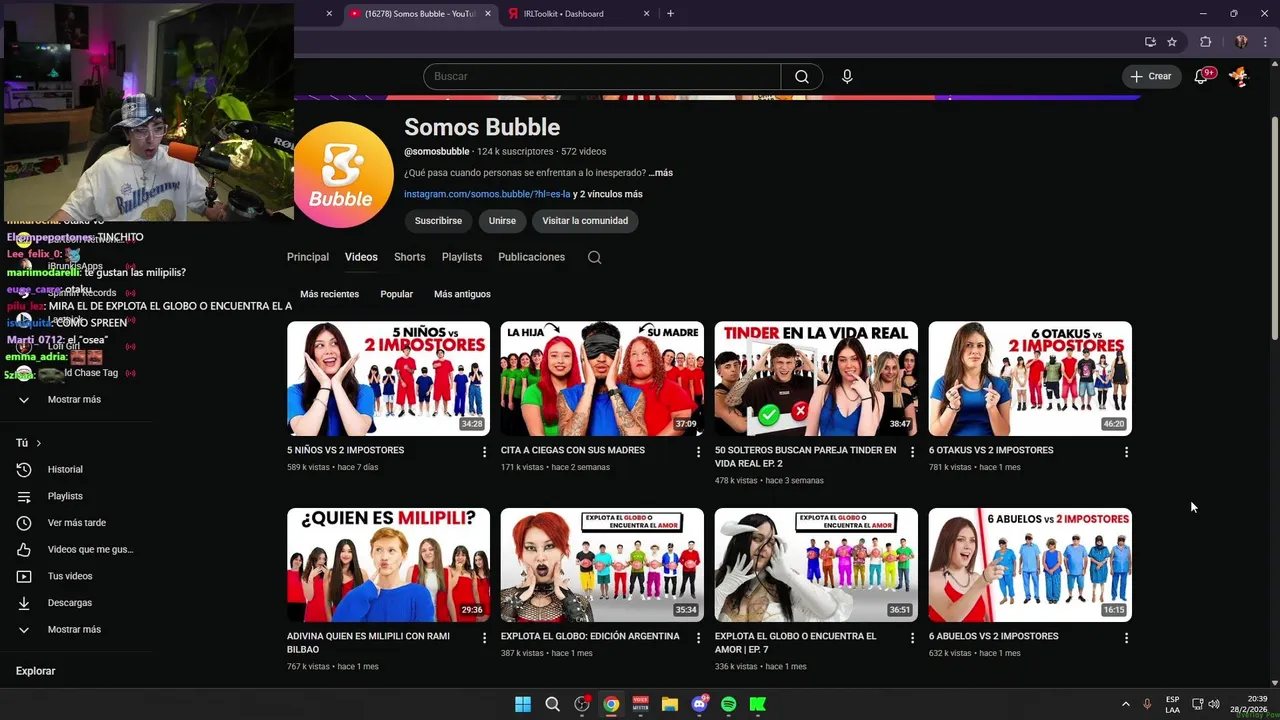Click the 6 OTAKUS VS 2 IMPOSTORES title
Image resolution: width=1280 pixels, height=720 pixels.
click(991, 450)
